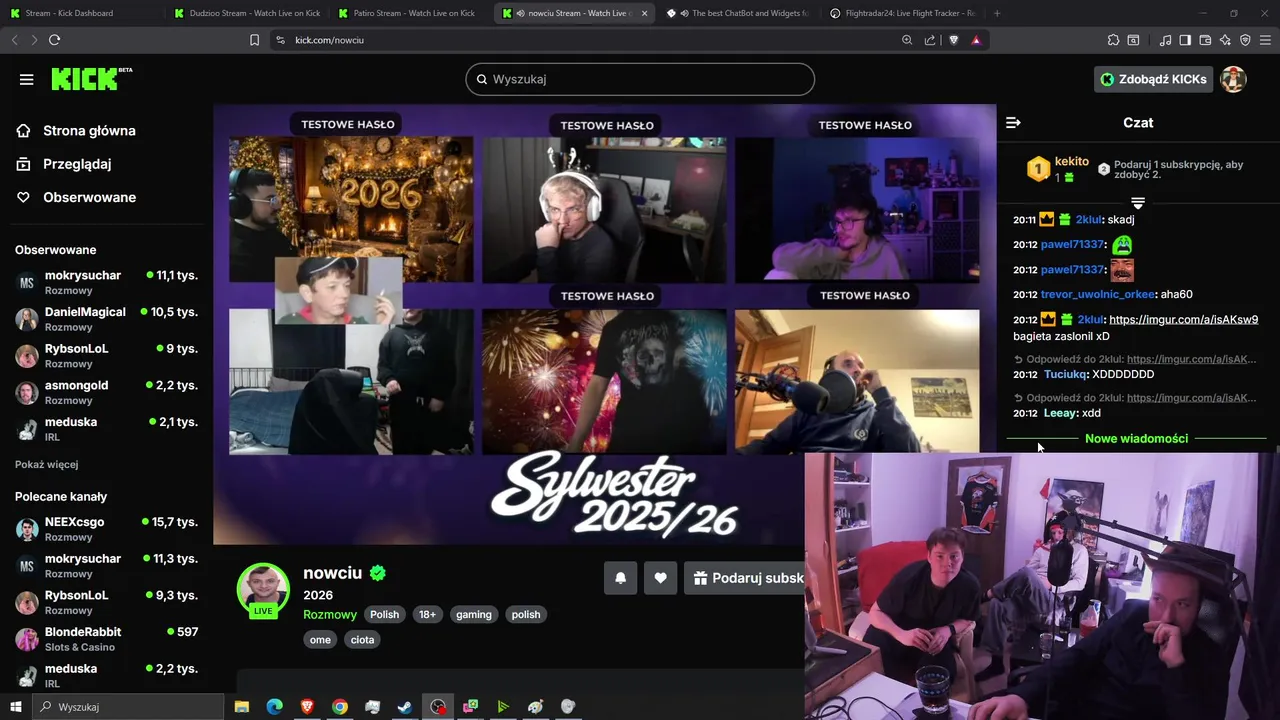Open the Windows Start menu

(15, 707)
